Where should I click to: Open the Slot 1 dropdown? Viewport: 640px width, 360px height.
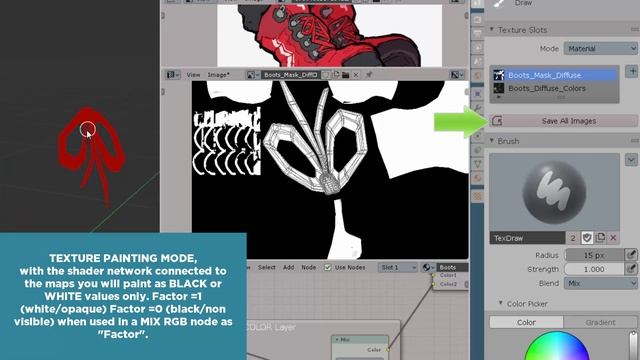pos(398,267)
